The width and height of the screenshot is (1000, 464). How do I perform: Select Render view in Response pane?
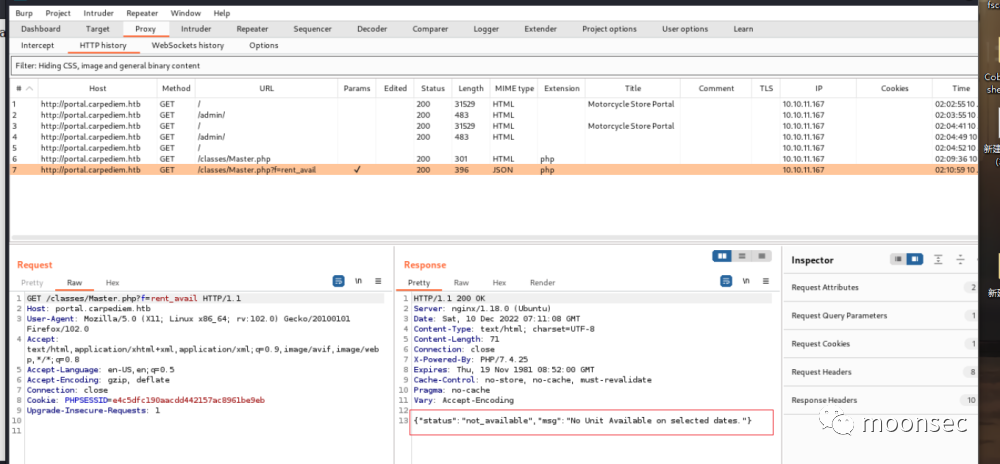click(543, 282)
